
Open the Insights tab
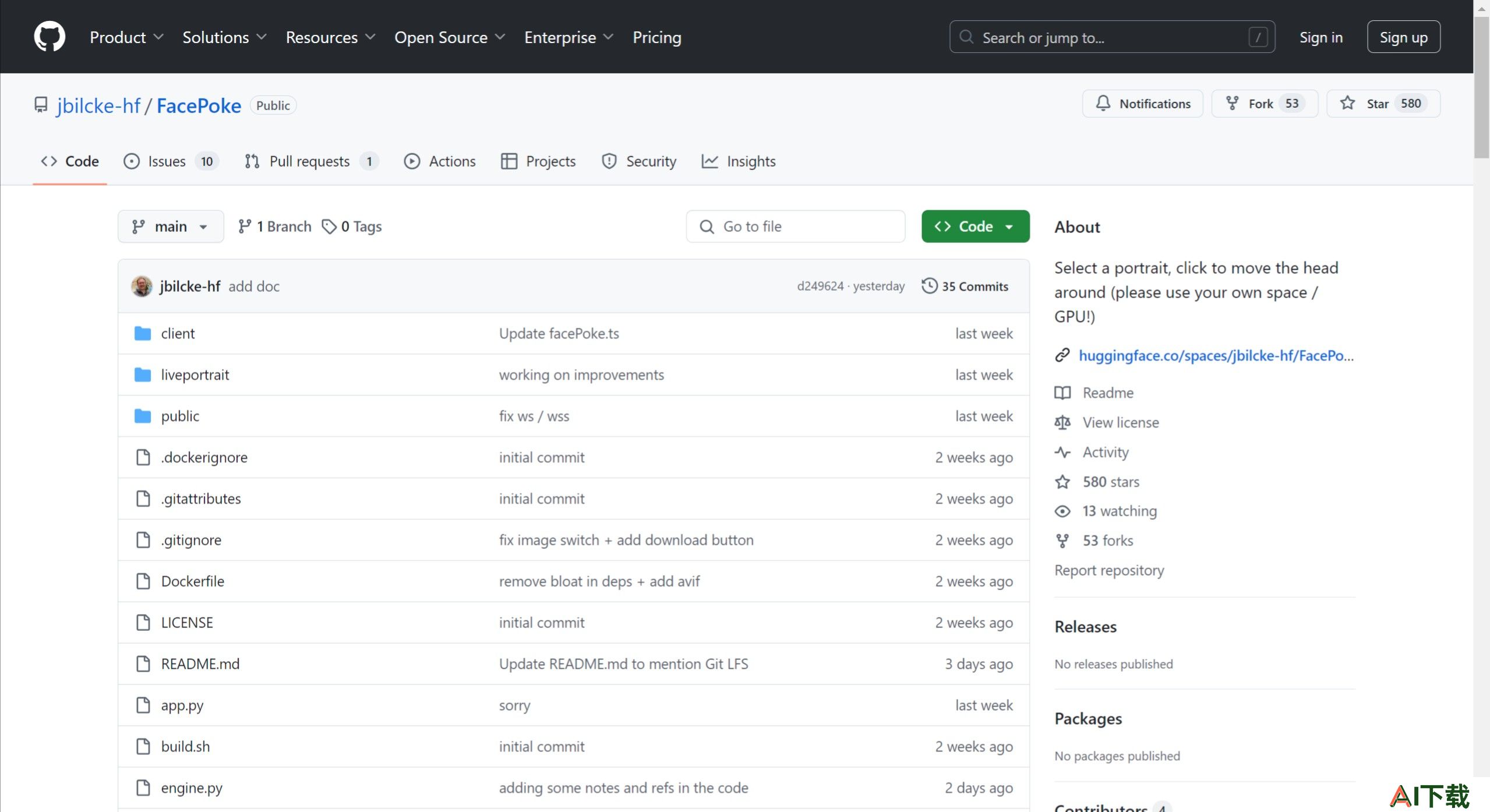click(739, 161)
